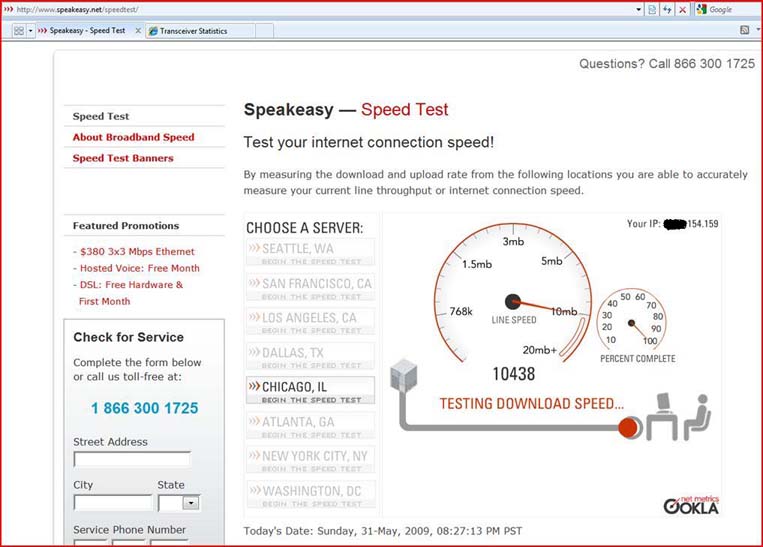Choose the Atlanta, GA server
This screenshot has width=763, height=547.
coord(310,425)
